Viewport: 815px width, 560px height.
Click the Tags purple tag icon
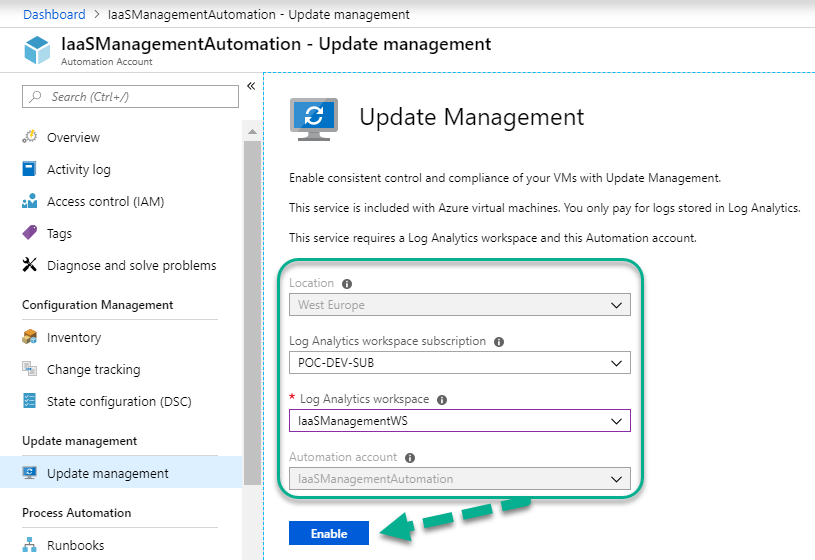point(30,232)
